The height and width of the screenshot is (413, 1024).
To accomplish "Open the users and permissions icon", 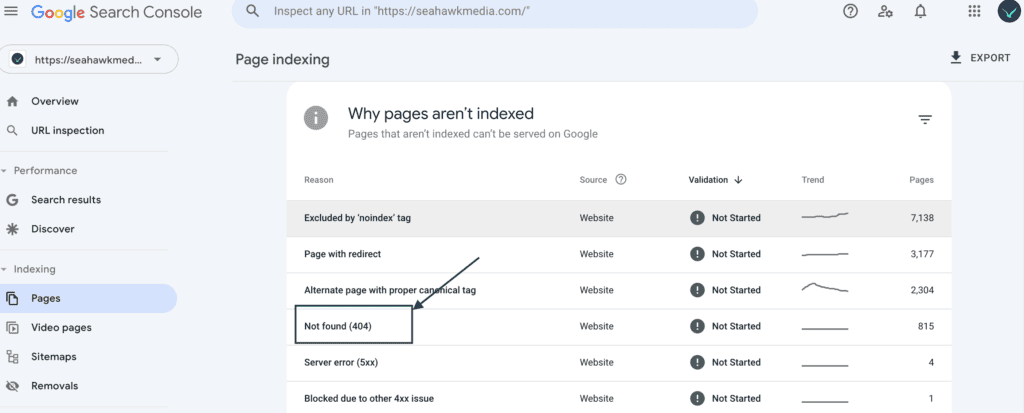I will pyautogui.click(x=885, y=12).
